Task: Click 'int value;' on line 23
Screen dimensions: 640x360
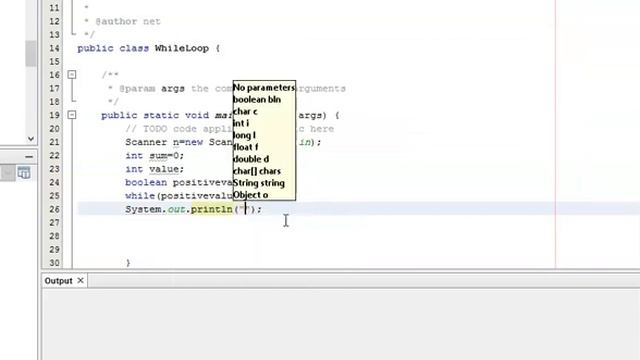Action: (155, 169)
